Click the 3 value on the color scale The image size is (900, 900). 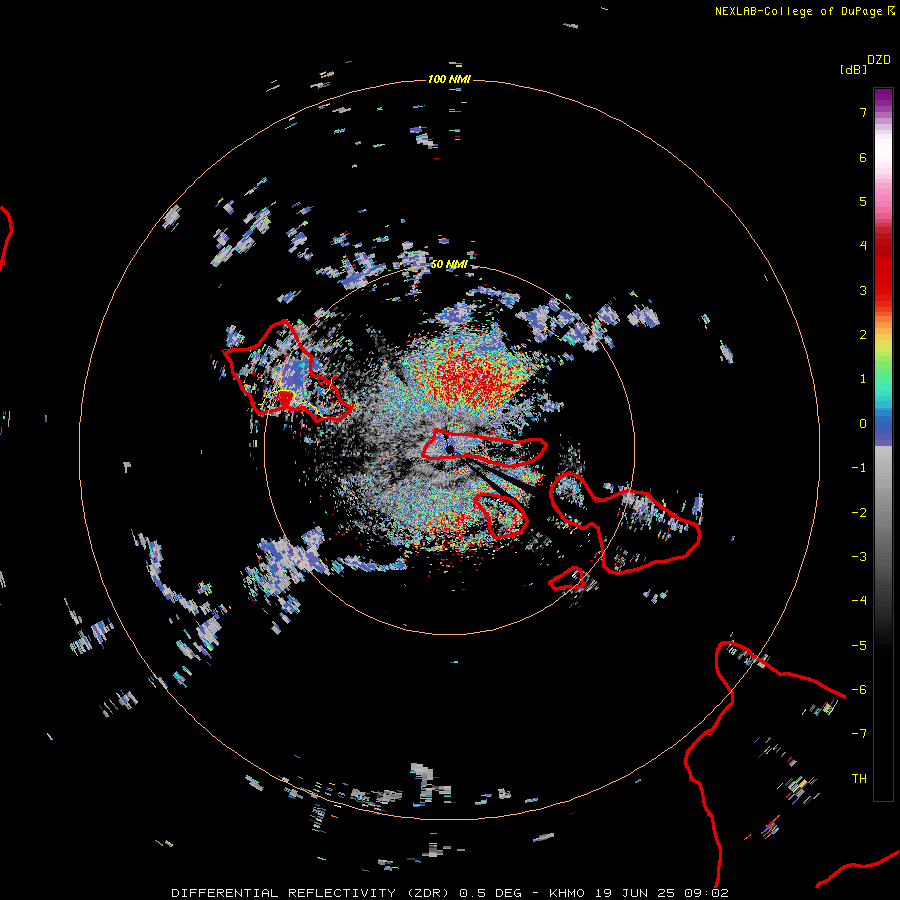point(863,290)
